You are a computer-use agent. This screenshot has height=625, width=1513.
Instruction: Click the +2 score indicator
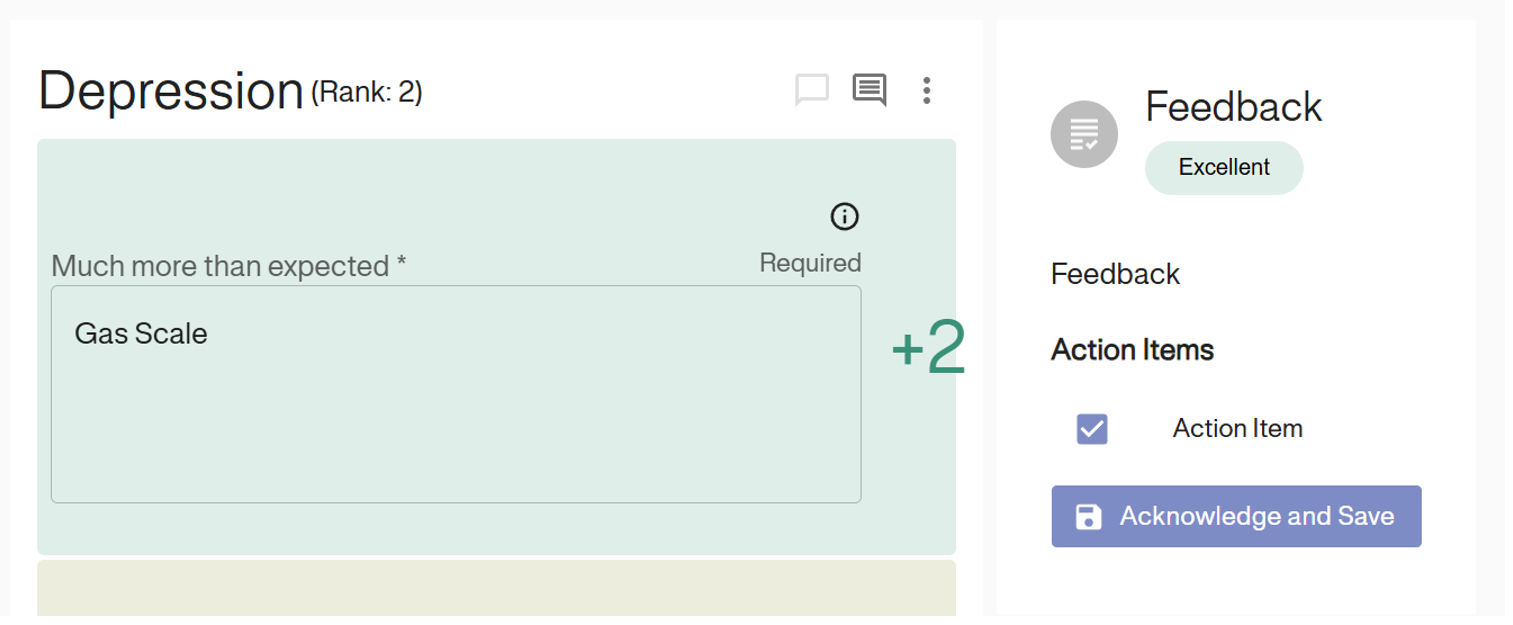pos(928,350)
